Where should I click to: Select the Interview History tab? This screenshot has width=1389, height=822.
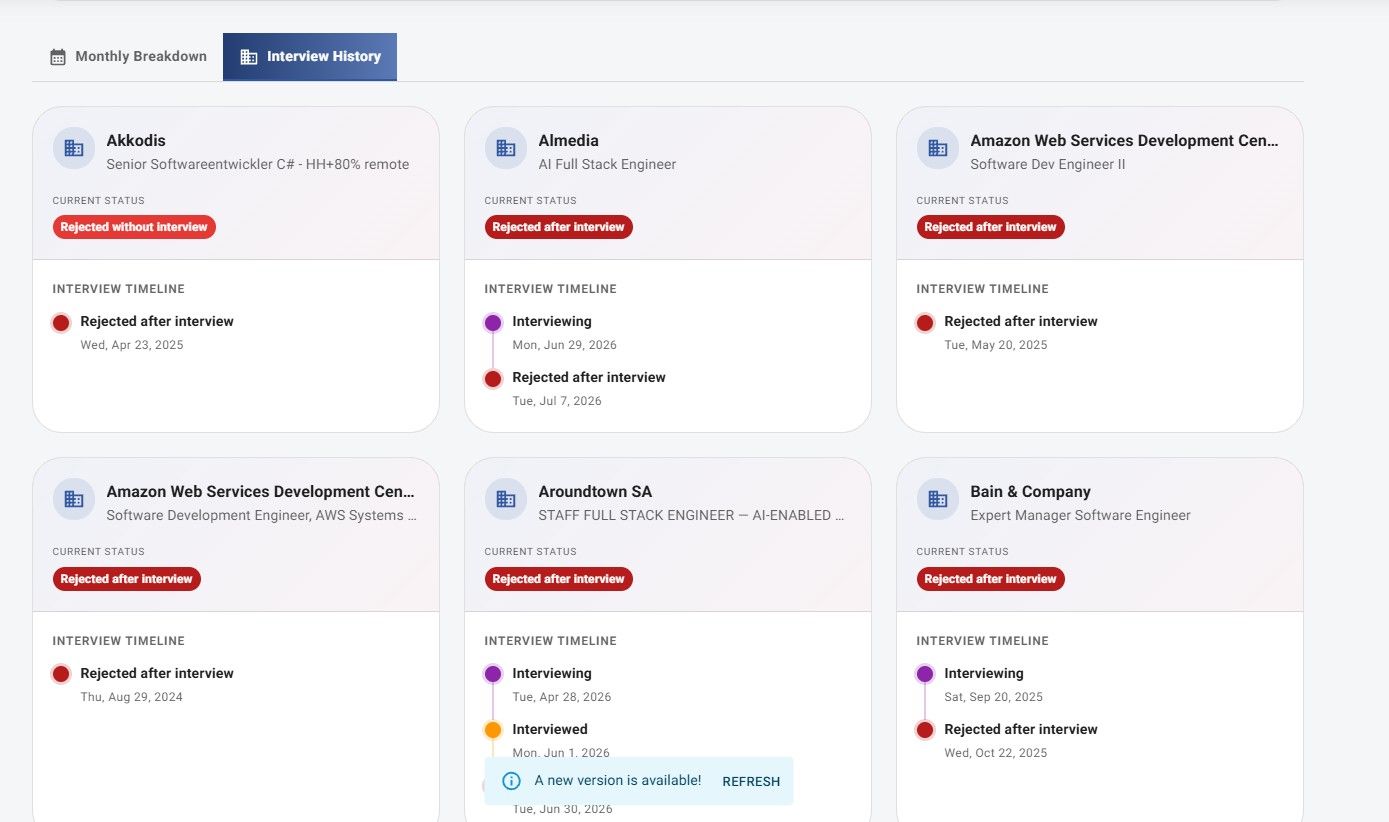coord(310,57)
